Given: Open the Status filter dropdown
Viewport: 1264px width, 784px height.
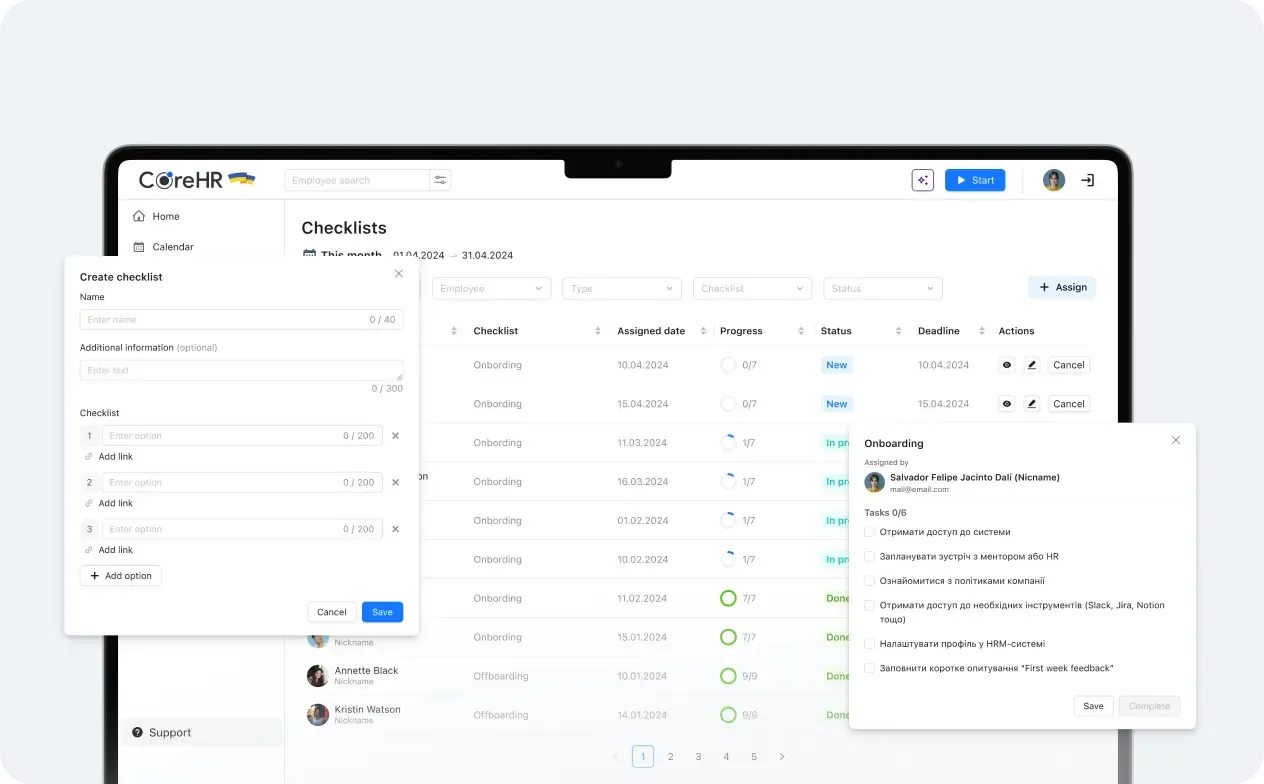Looking at the screenshot, I should [883, 288].
